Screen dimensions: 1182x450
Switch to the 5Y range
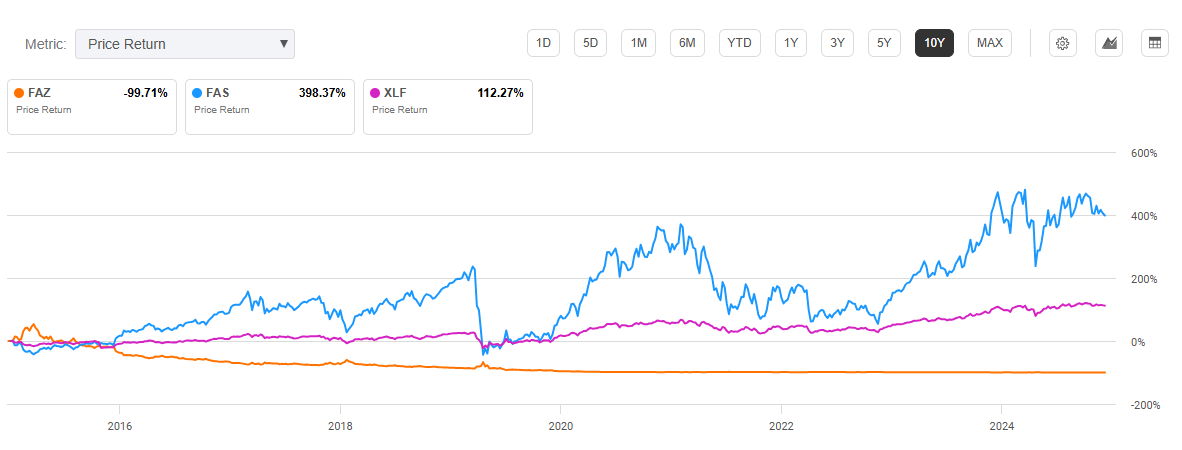[x=884, y=43]
